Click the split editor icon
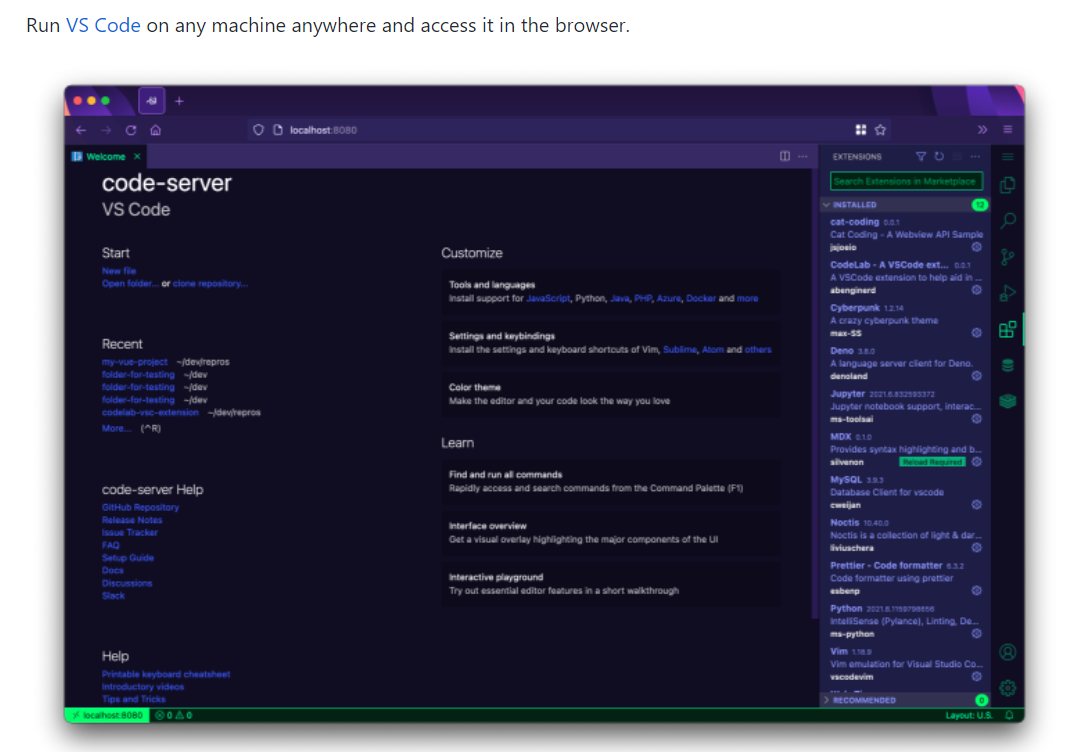 coord(785,157)
